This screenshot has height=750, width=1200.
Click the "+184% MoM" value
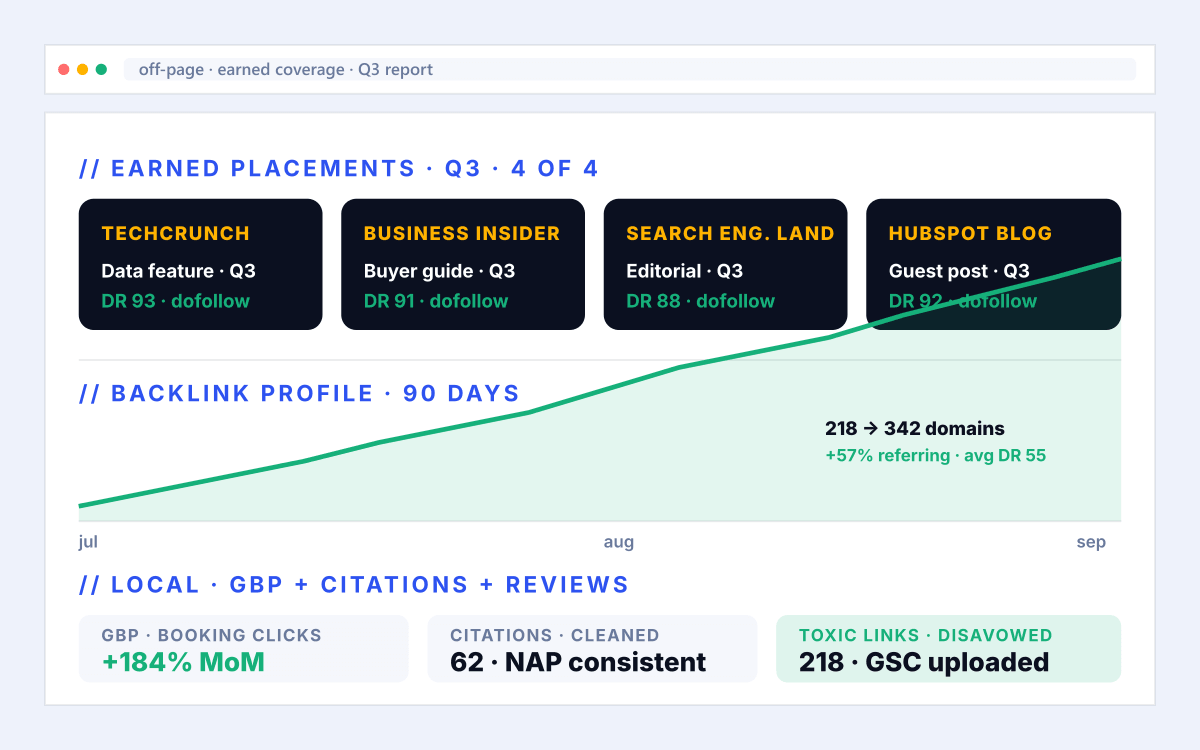[x=183, y=662]
